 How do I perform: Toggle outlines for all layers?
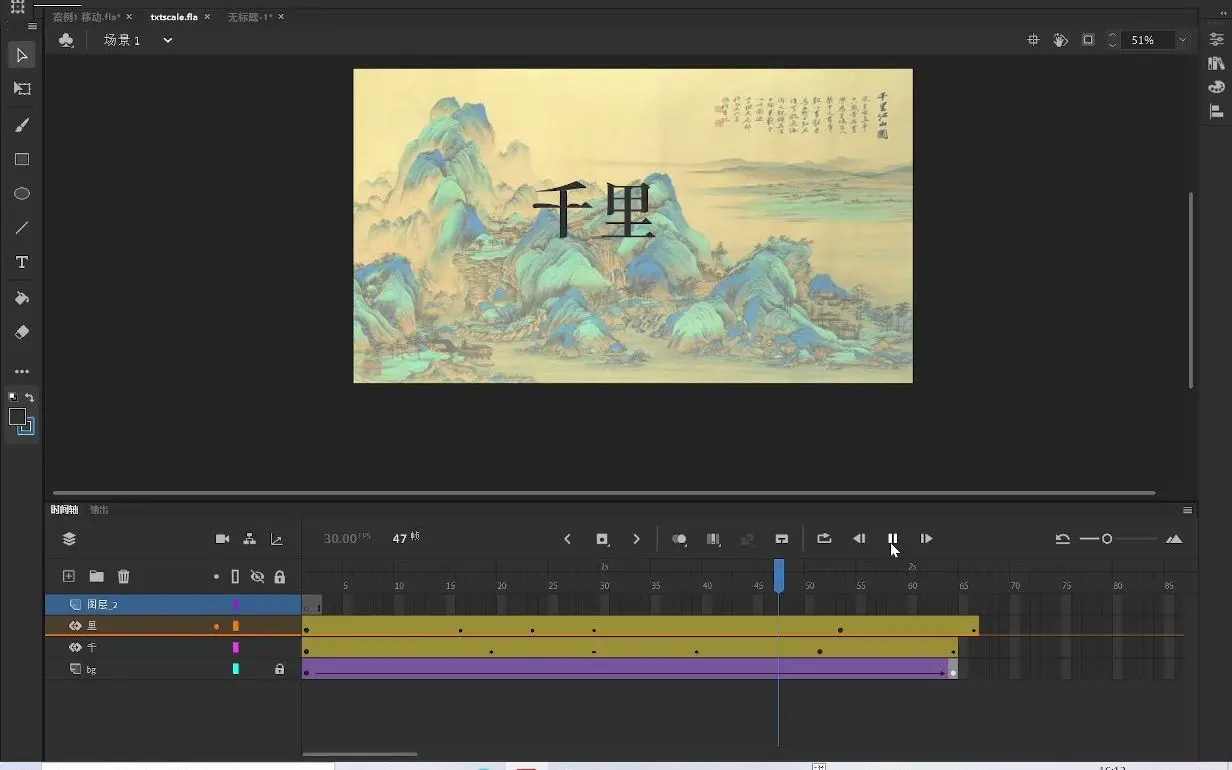click(236, 577)
